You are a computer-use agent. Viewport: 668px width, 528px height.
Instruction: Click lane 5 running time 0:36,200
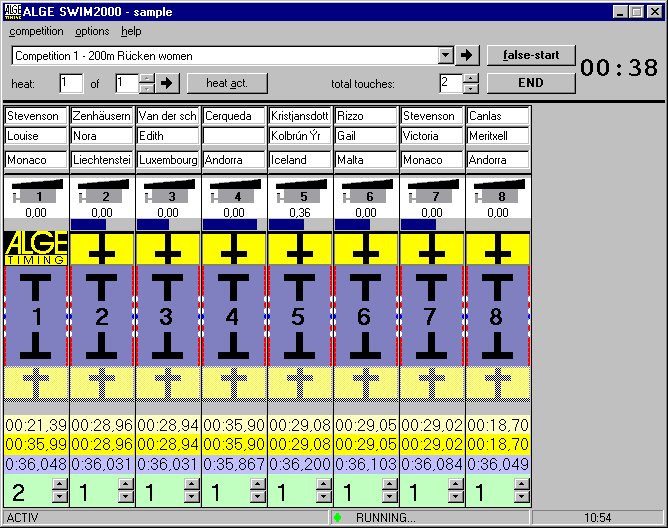click(300, 464)
